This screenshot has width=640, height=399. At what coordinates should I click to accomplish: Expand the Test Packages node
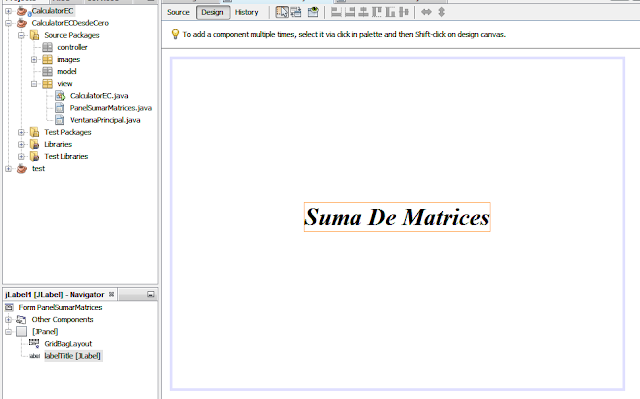tap(21, 132)
